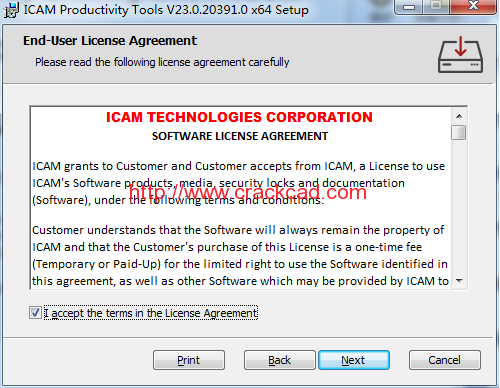Uncheck I accept the terms checkbox
Screen dimensions: 500x388
(35, 313)
